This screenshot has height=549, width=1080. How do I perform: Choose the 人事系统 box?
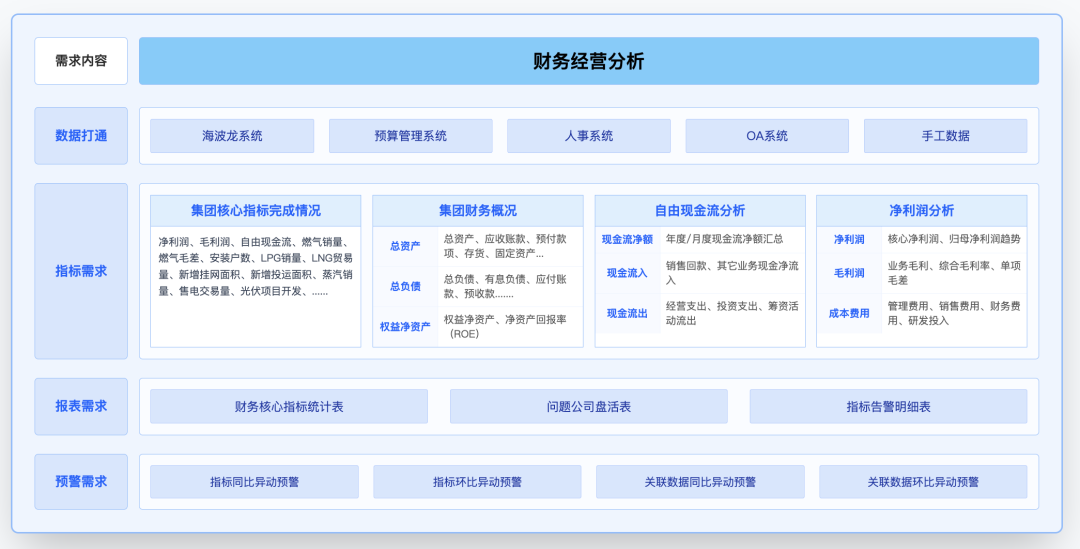coord(588,136)
